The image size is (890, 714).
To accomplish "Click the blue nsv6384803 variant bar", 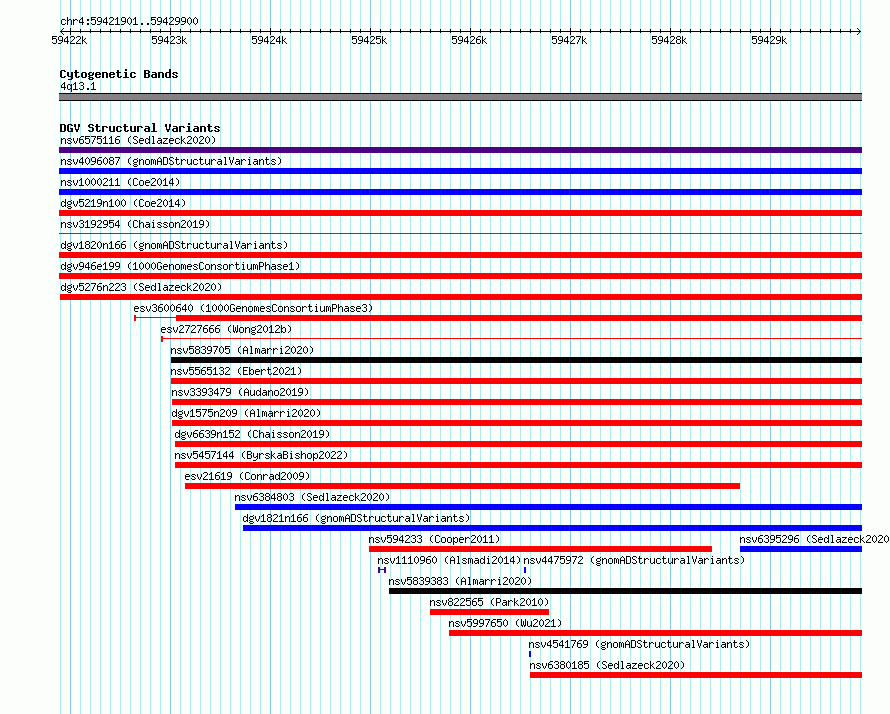I will coord(548,507).
